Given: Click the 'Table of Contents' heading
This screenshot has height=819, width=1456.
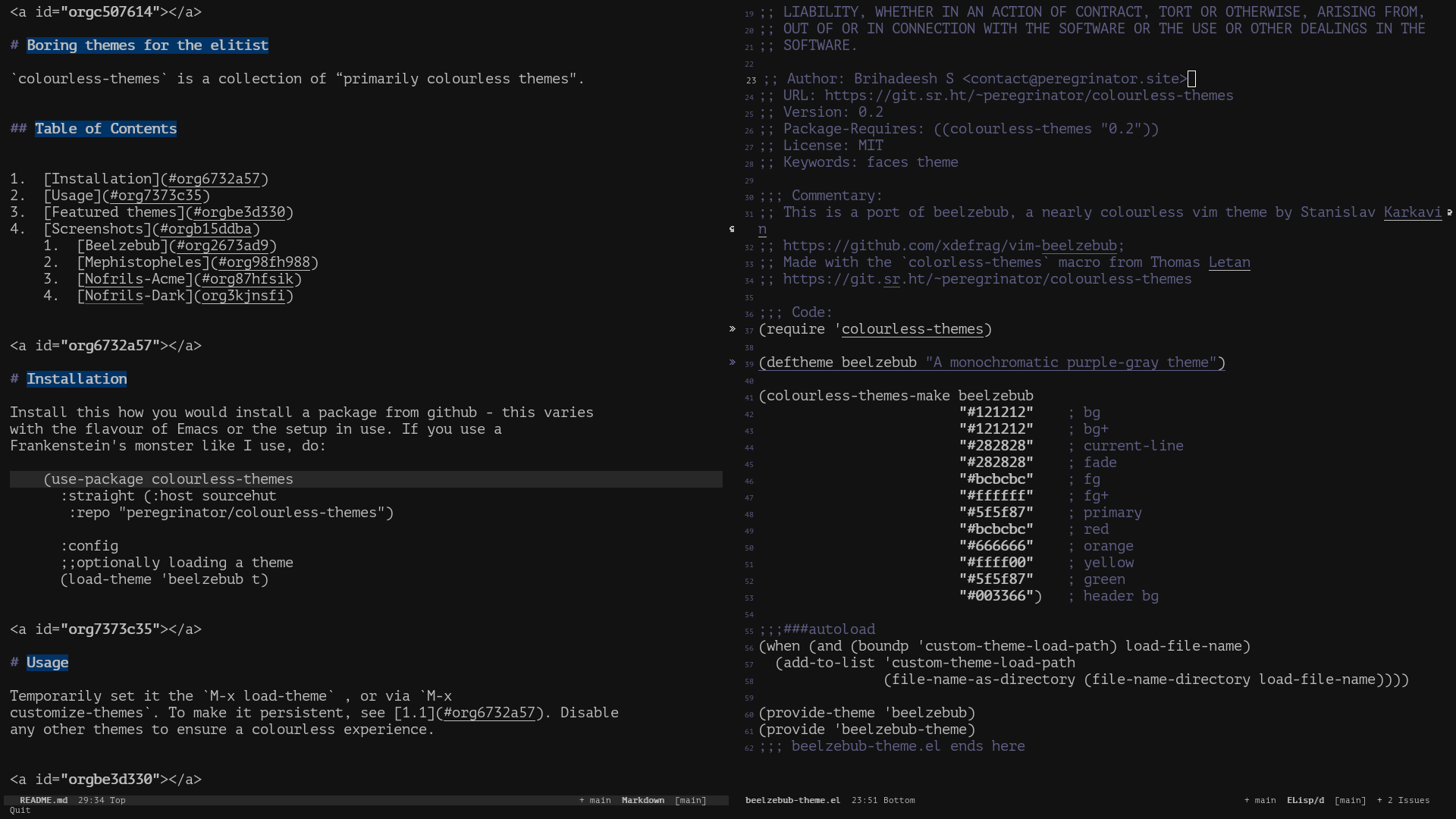Looking at the screenshot, I should pyautogui.click(x=105, y=129).
